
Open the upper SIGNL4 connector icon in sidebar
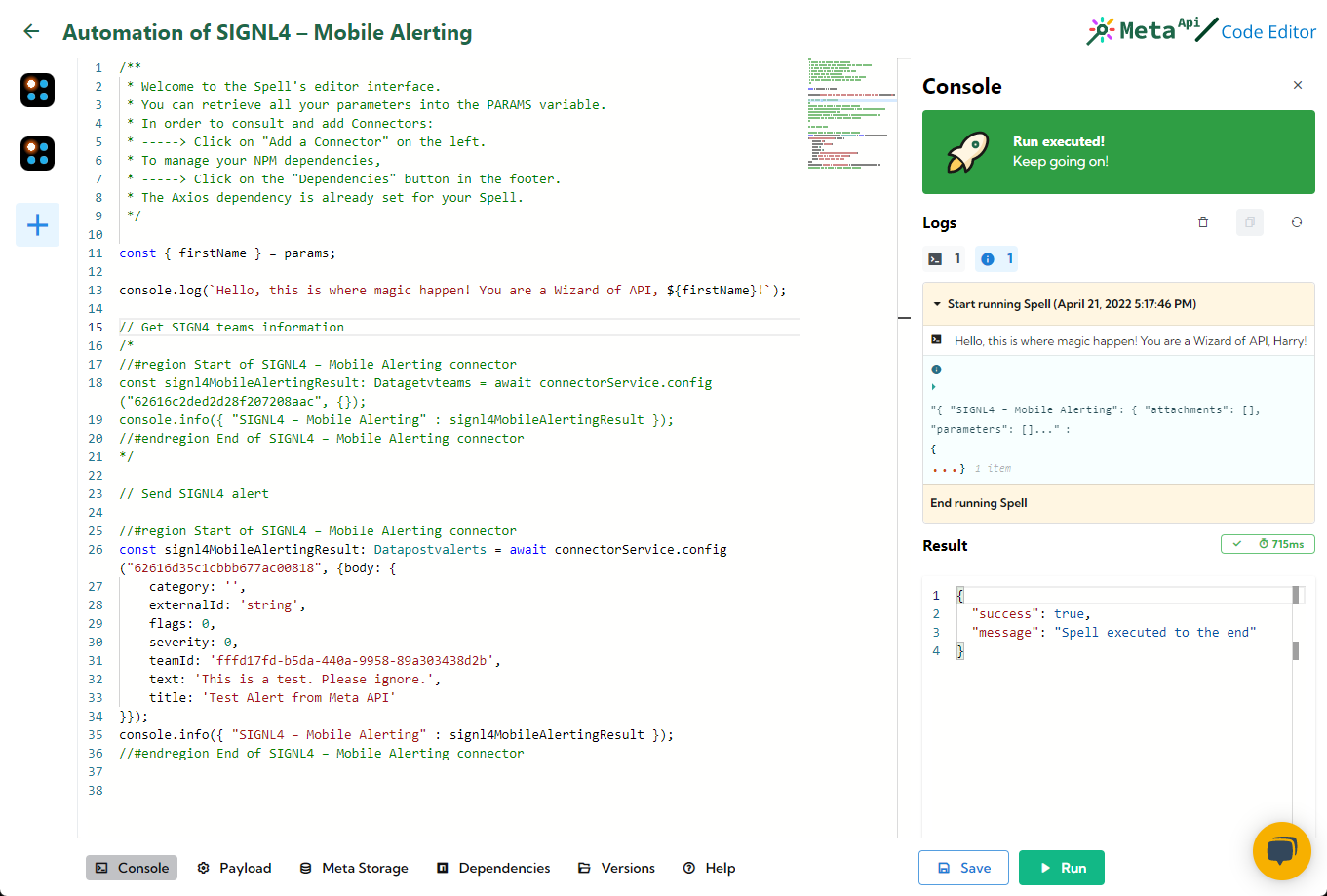(37, 90)
